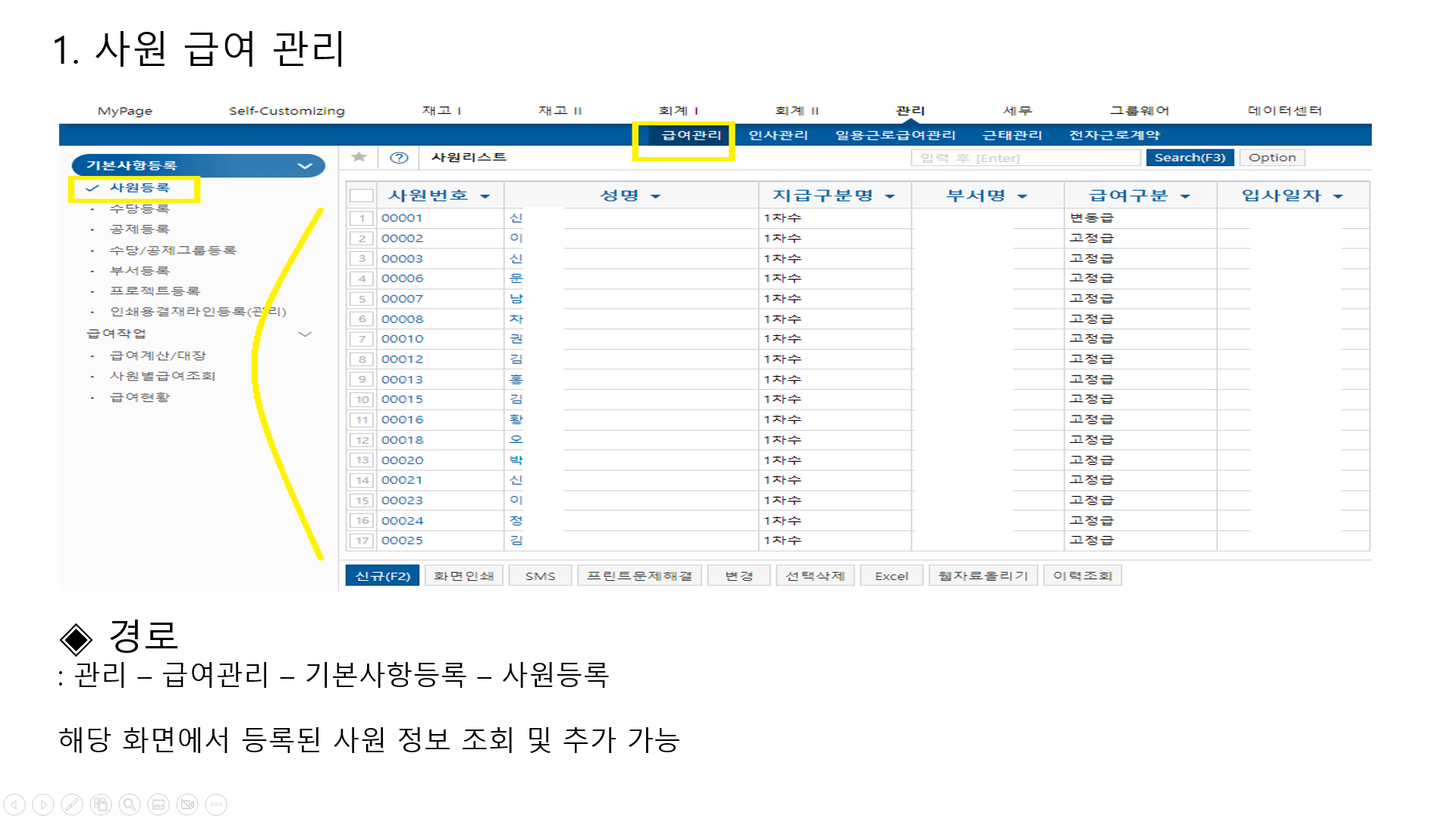Go to previous slide in slideshow controls

[x=14, y=804]
